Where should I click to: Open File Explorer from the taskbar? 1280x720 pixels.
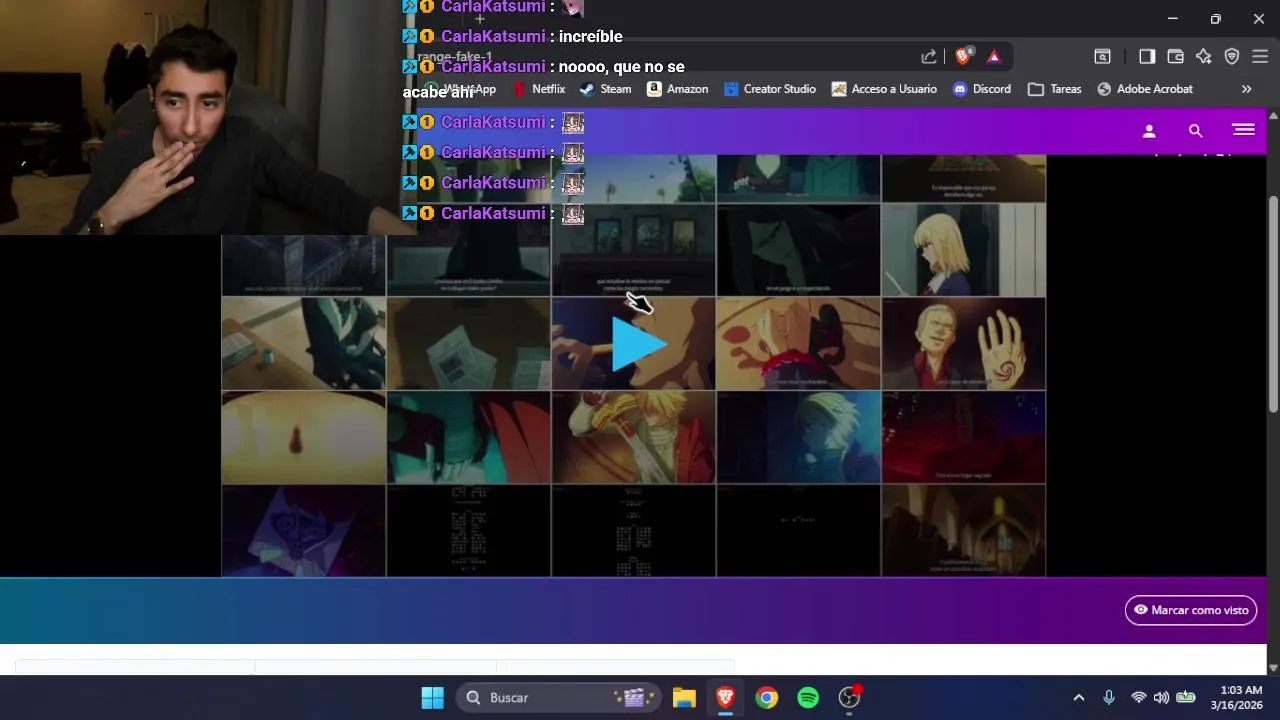pos(684,698)
